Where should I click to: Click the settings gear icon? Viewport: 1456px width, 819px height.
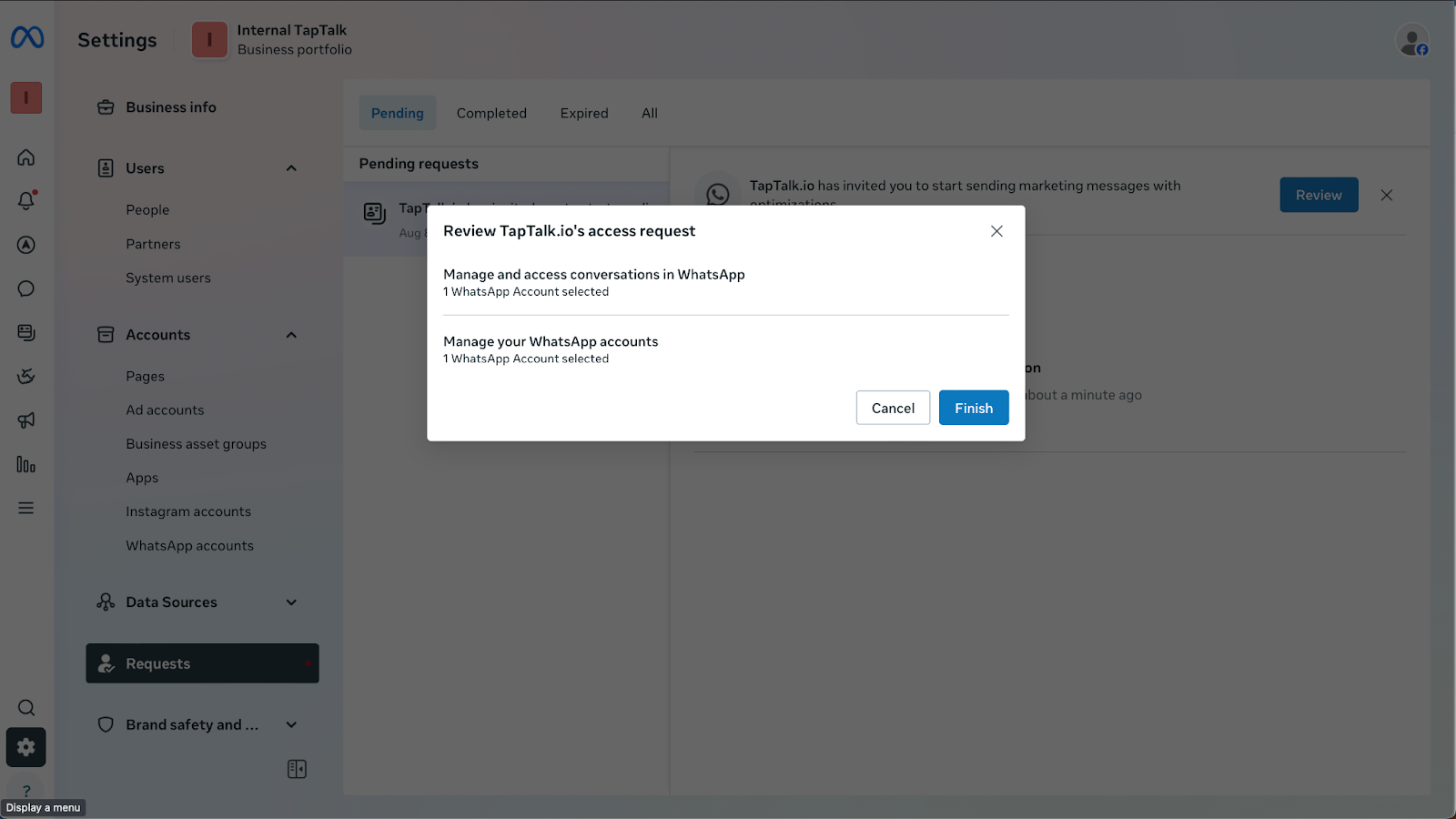pos(26,747)
